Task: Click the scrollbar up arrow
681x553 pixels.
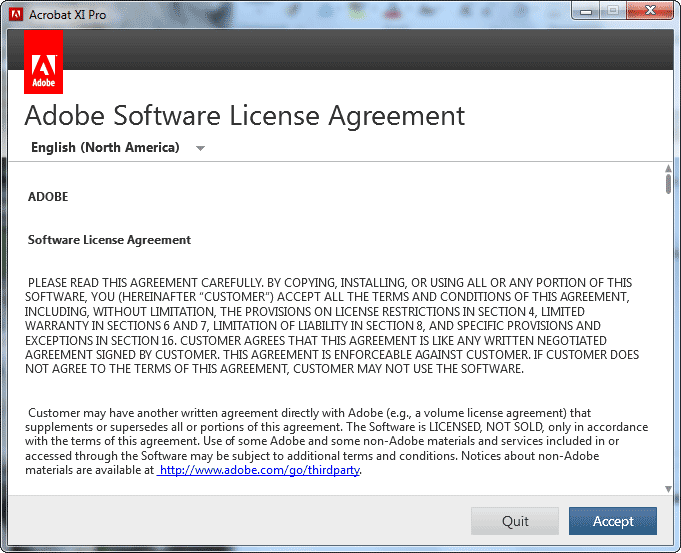Action: tap(668, 168)
